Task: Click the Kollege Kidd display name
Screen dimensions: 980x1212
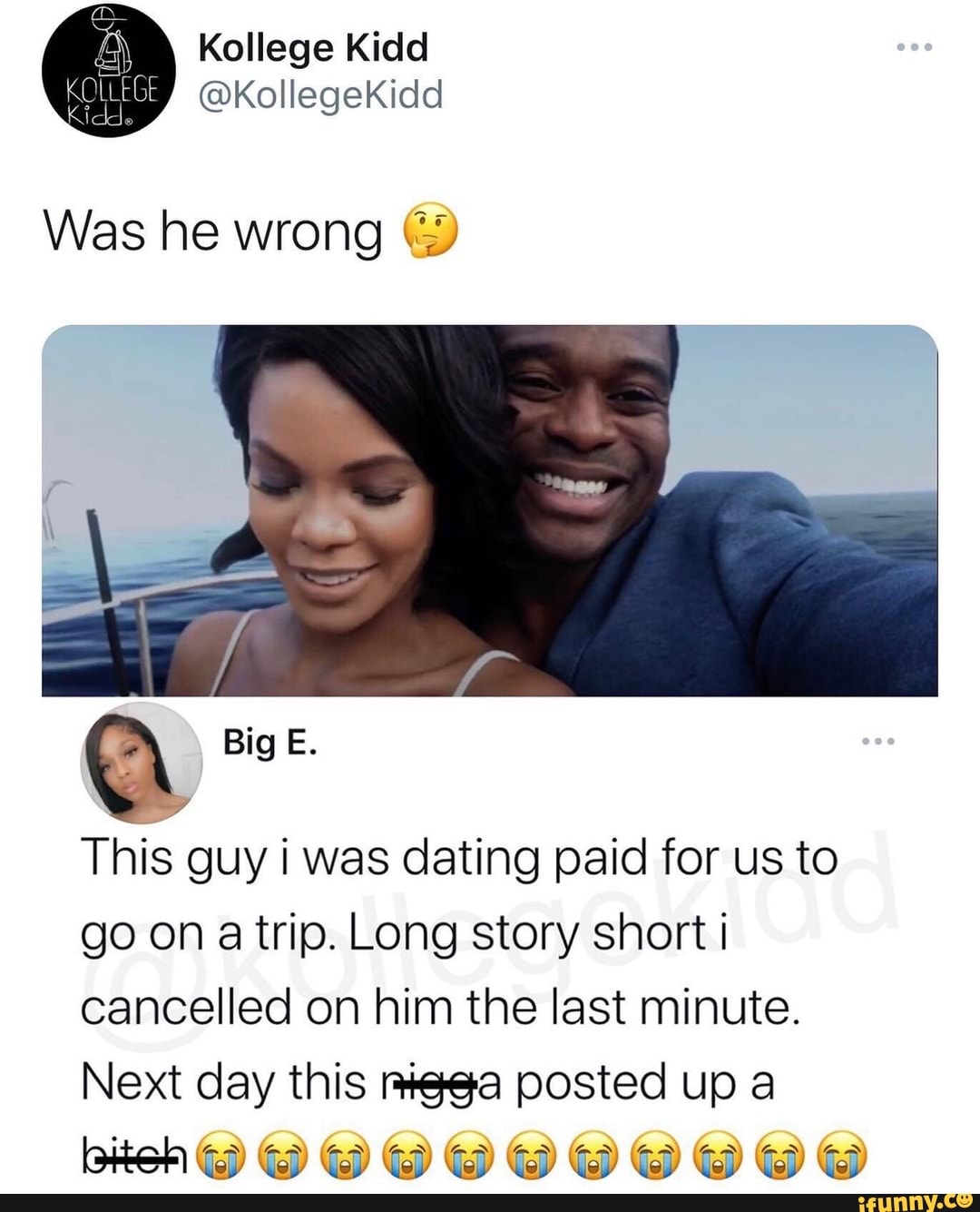Action: click(x=313, y=47)
